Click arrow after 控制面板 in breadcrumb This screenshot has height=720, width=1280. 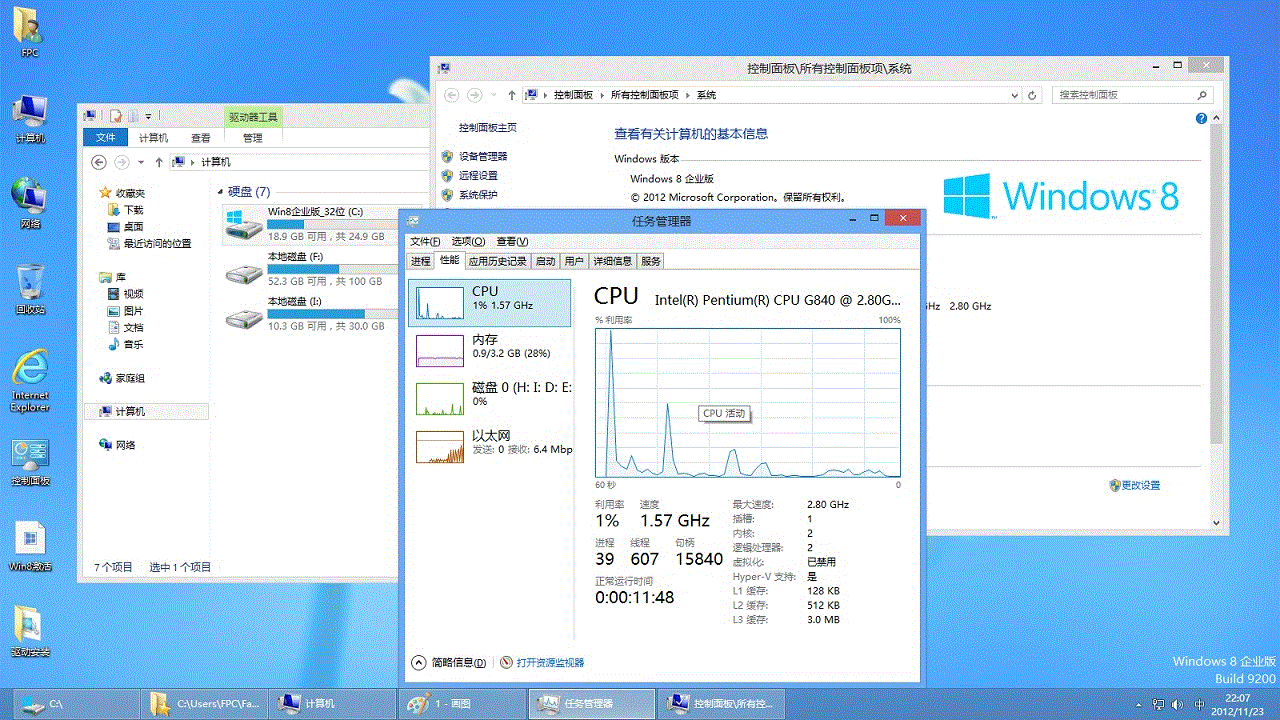(602, 95)
